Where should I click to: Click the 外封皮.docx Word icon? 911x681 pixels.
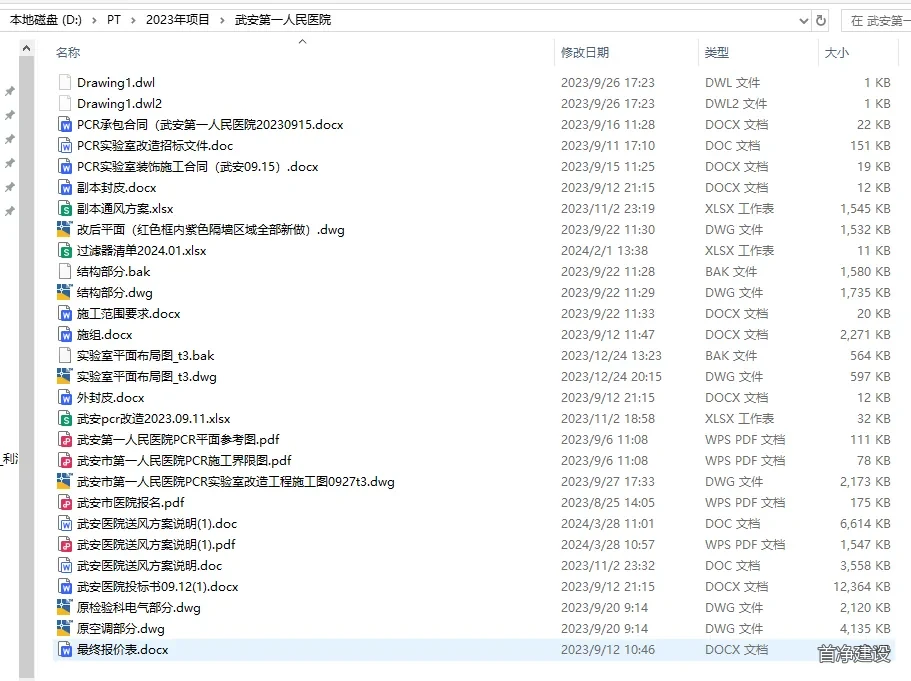[x=65, y=397]
